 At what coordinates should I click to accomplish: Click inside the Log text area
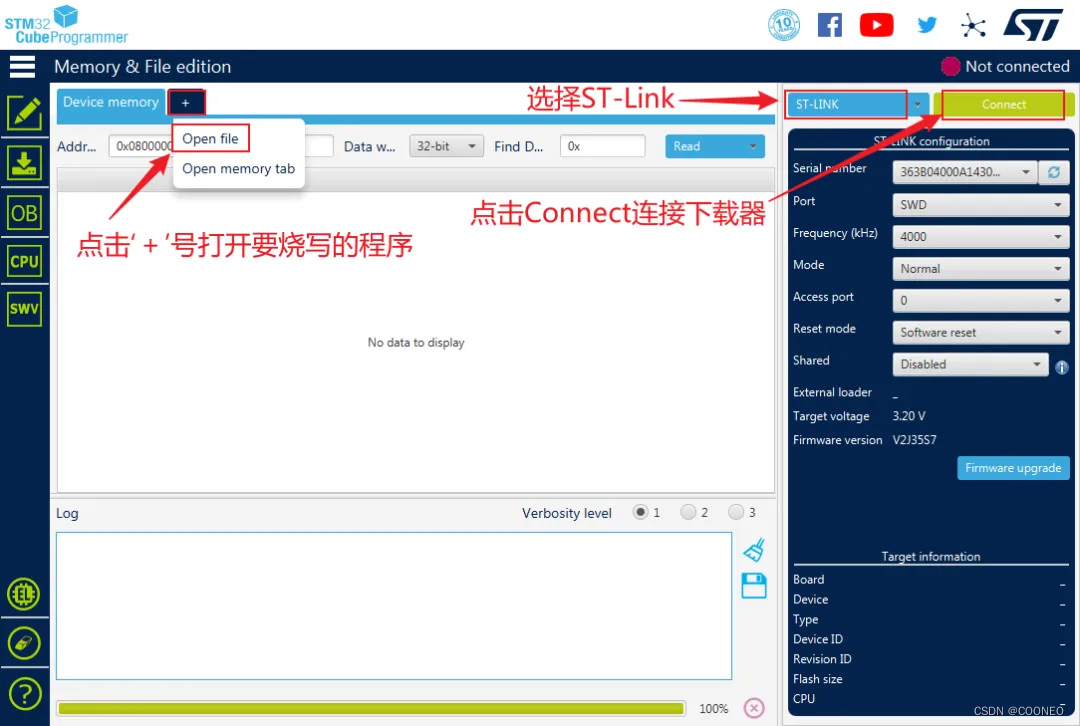[394, 605]
